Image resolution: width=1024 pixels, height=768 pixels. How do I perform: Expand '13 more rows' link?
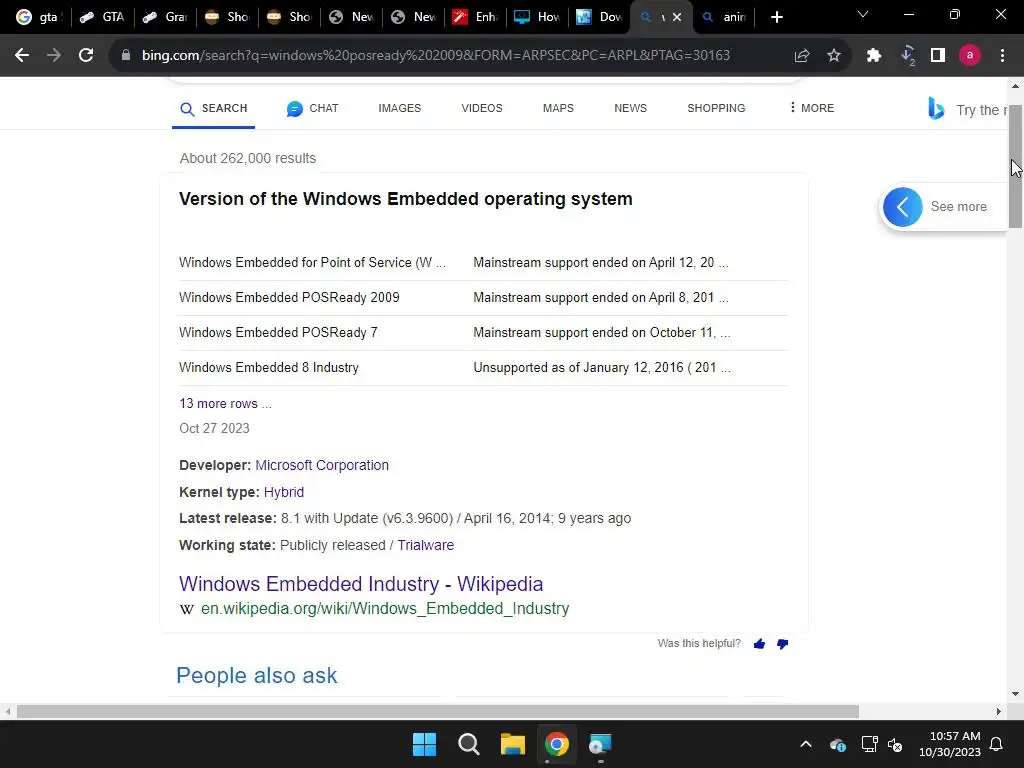point(225,404)
